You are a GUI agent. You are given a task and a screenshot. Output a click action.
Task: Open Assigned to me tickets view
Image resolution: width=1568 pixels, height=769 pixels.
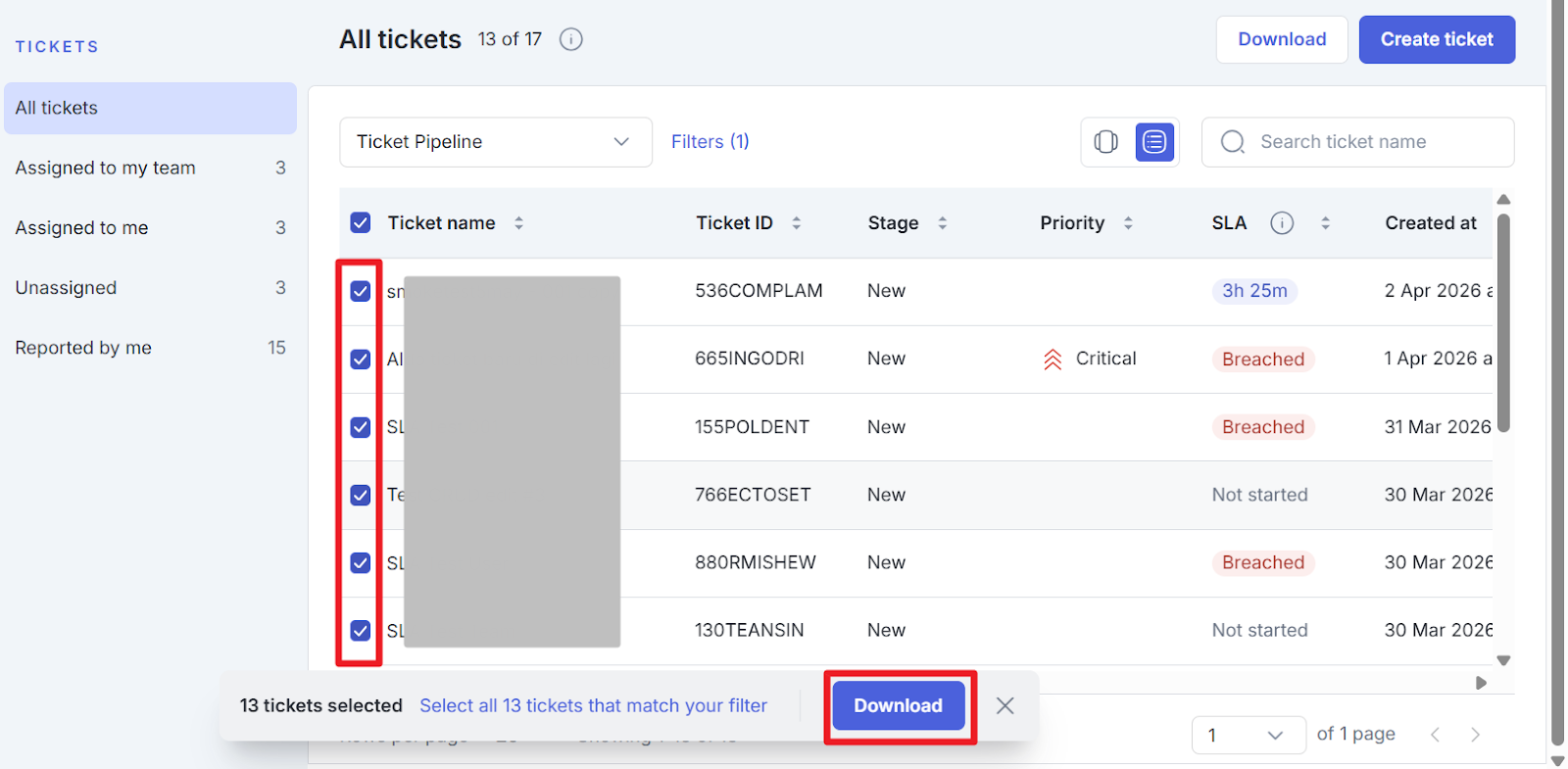pyautogui.click(x=82, y=228)
